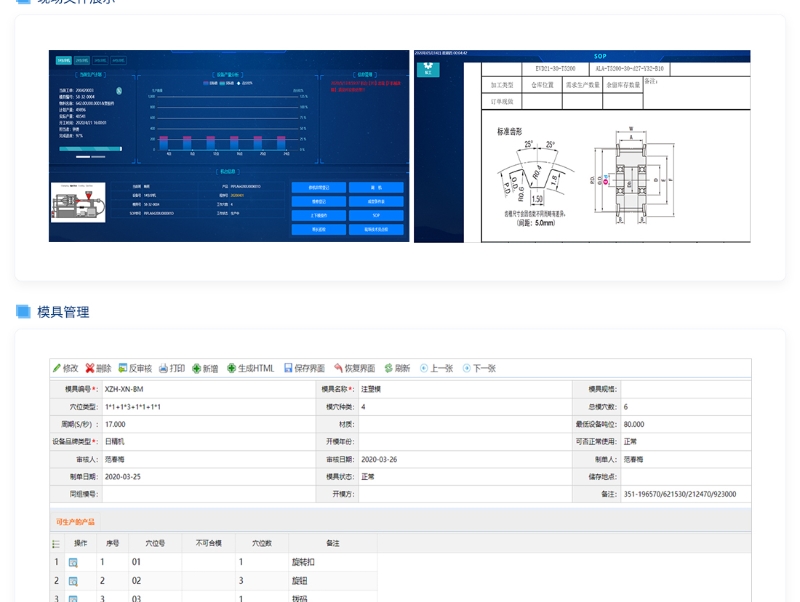
Task: Click the 刷新 refresh toolbar button
Action: point(397,368)
